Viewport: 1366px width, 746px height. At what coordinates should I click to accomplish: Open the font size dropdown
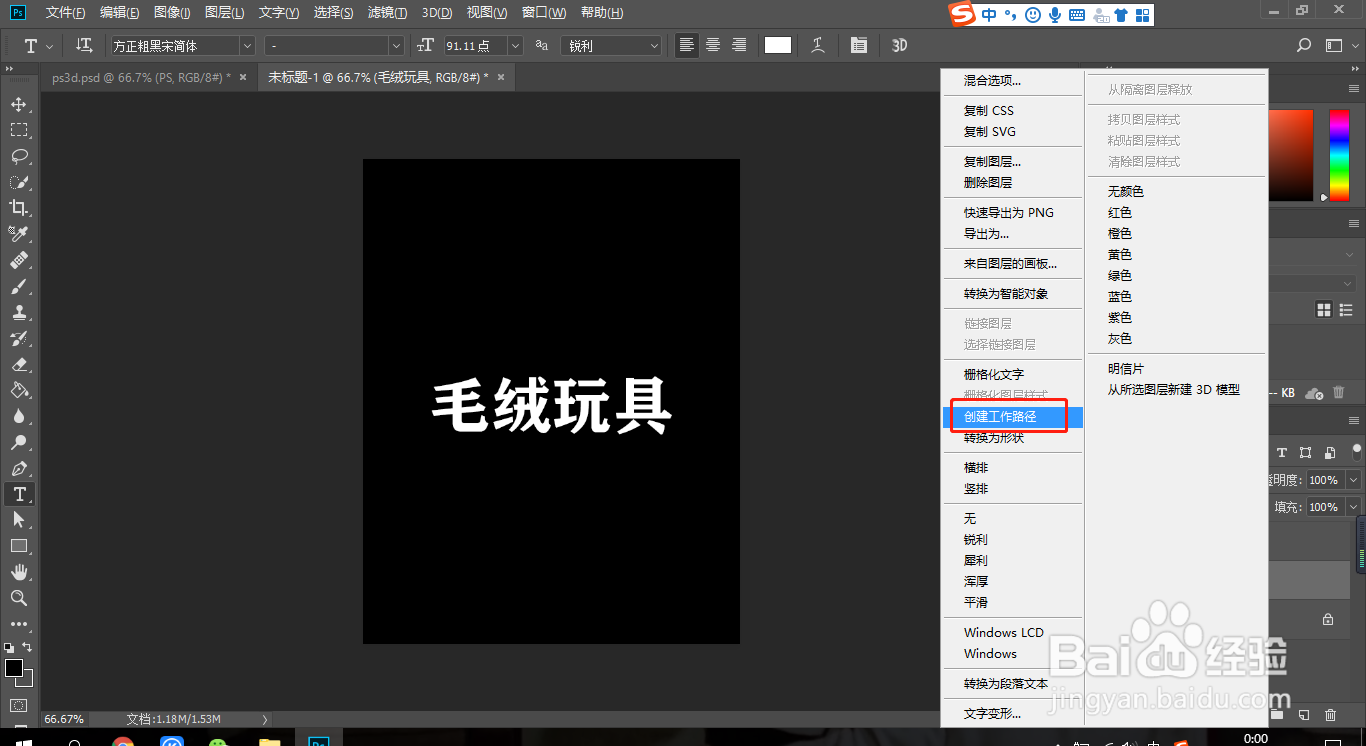514,45
